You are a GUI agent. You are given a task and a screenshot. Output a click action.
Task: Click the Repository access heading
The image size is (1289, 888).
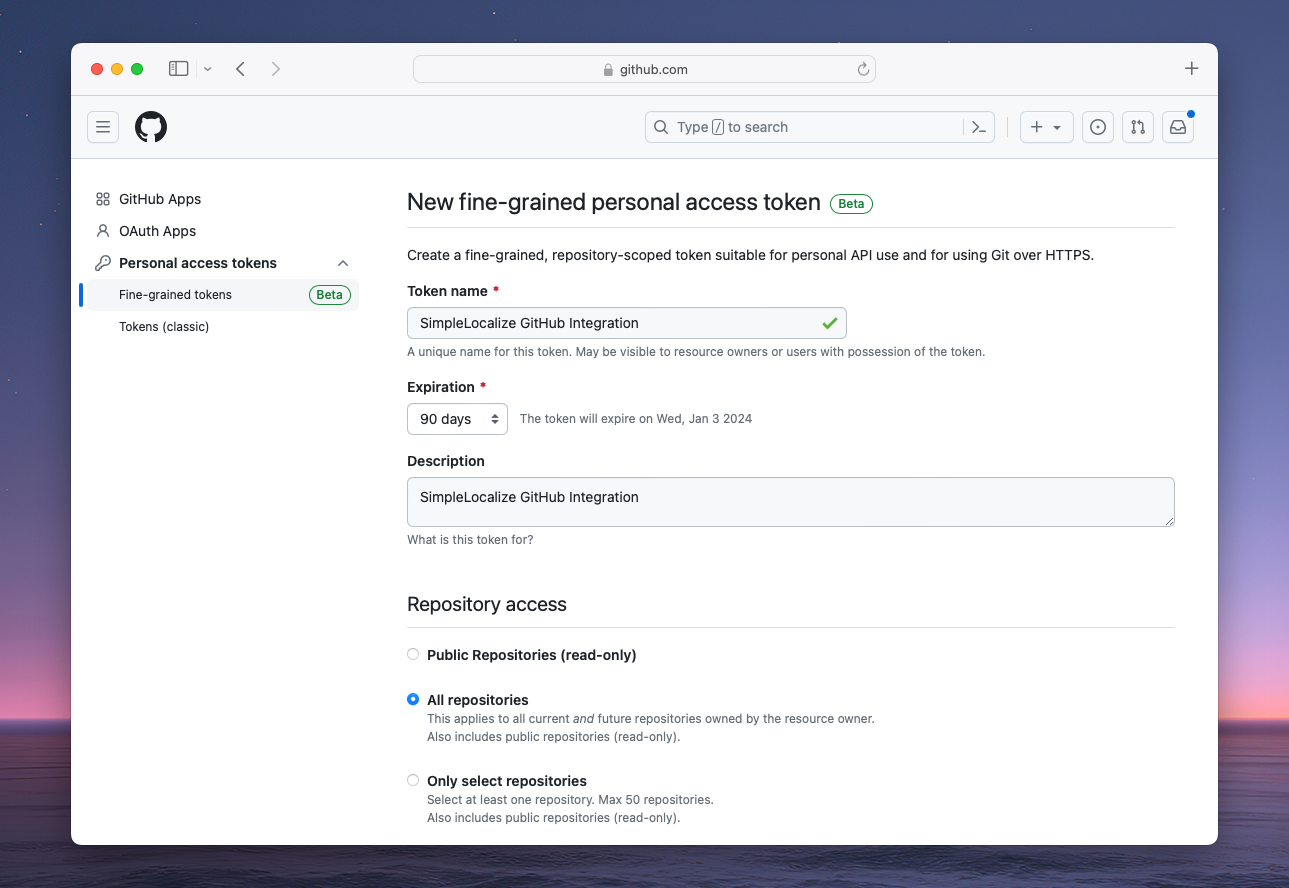point(487,604)
